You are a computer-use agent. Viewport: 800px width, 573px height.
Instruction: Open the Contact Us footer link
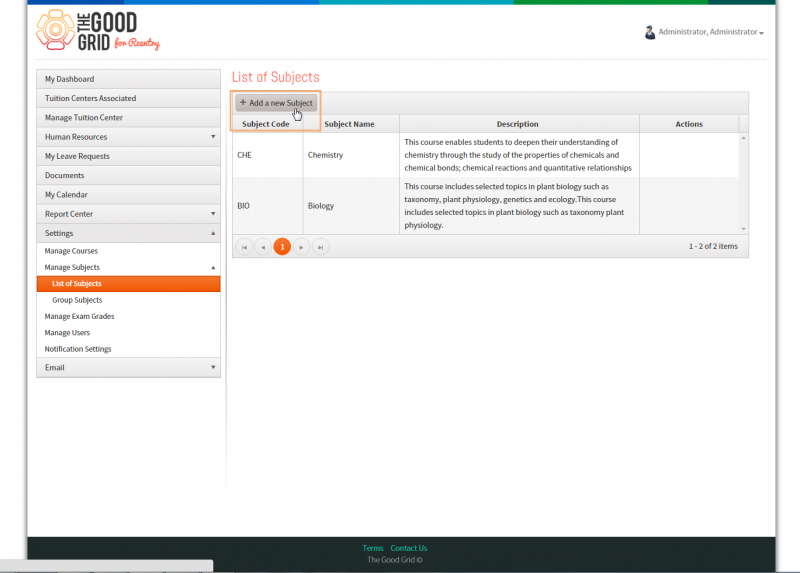pyautogui.click(x=409, y=548)
